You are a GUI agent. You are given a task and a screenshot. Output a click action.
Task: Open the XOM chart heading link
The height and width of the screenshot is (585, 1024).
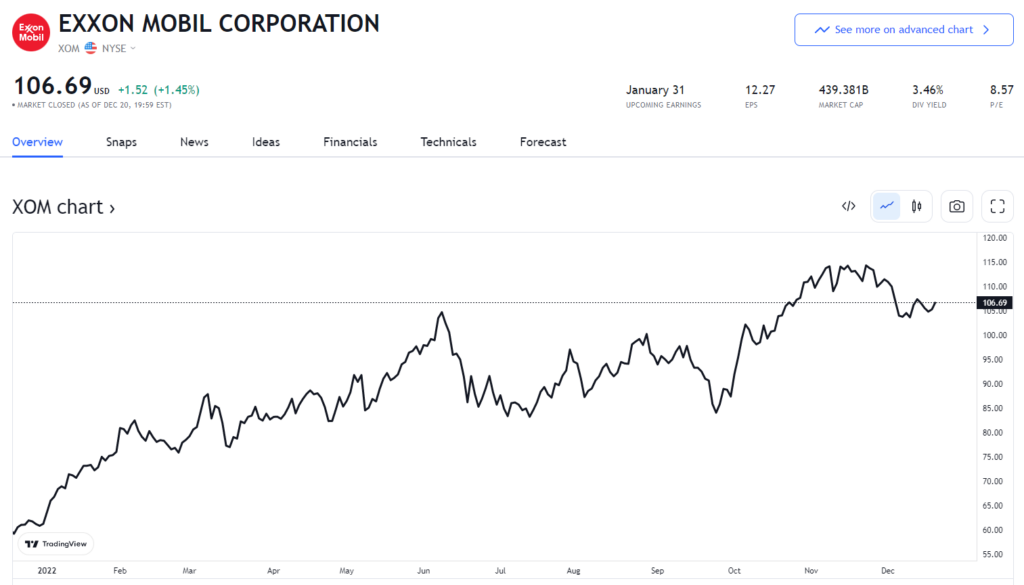click(x=63, y=207)
